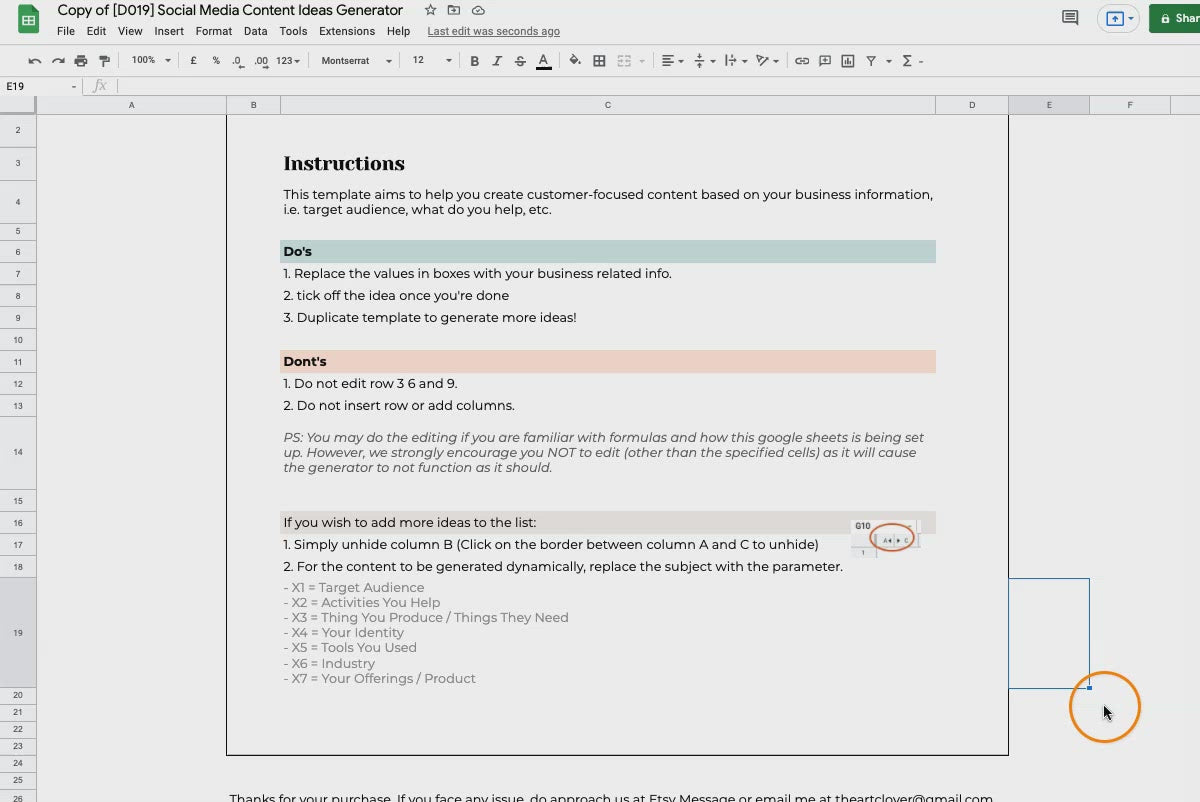Image resolution: width=1200 pixels, height=802 pixels.
Task: Click the Insert link icon
Action: [x=802, y=61]
